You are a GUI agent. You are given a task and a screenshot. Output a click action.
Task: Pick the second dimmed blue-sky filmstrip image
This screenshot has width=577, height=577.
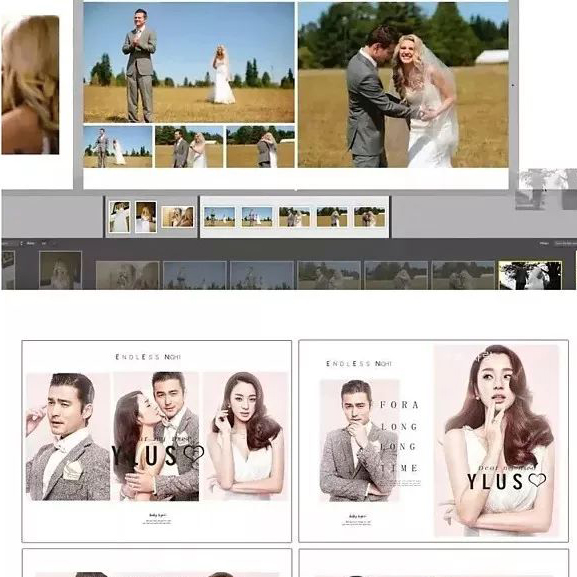pyautogui.click(x=262, y=275)
